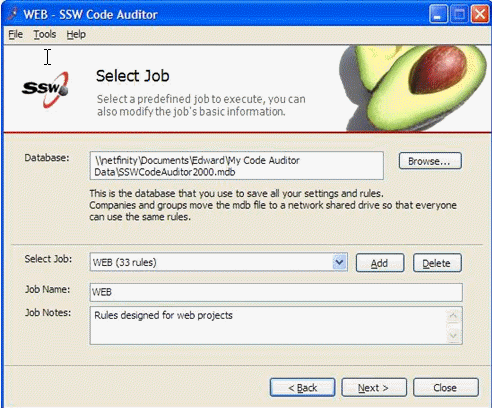492x408 pixels.
Task: Click Job Notes scrollbar down arrow
Action: coord(454,335)
